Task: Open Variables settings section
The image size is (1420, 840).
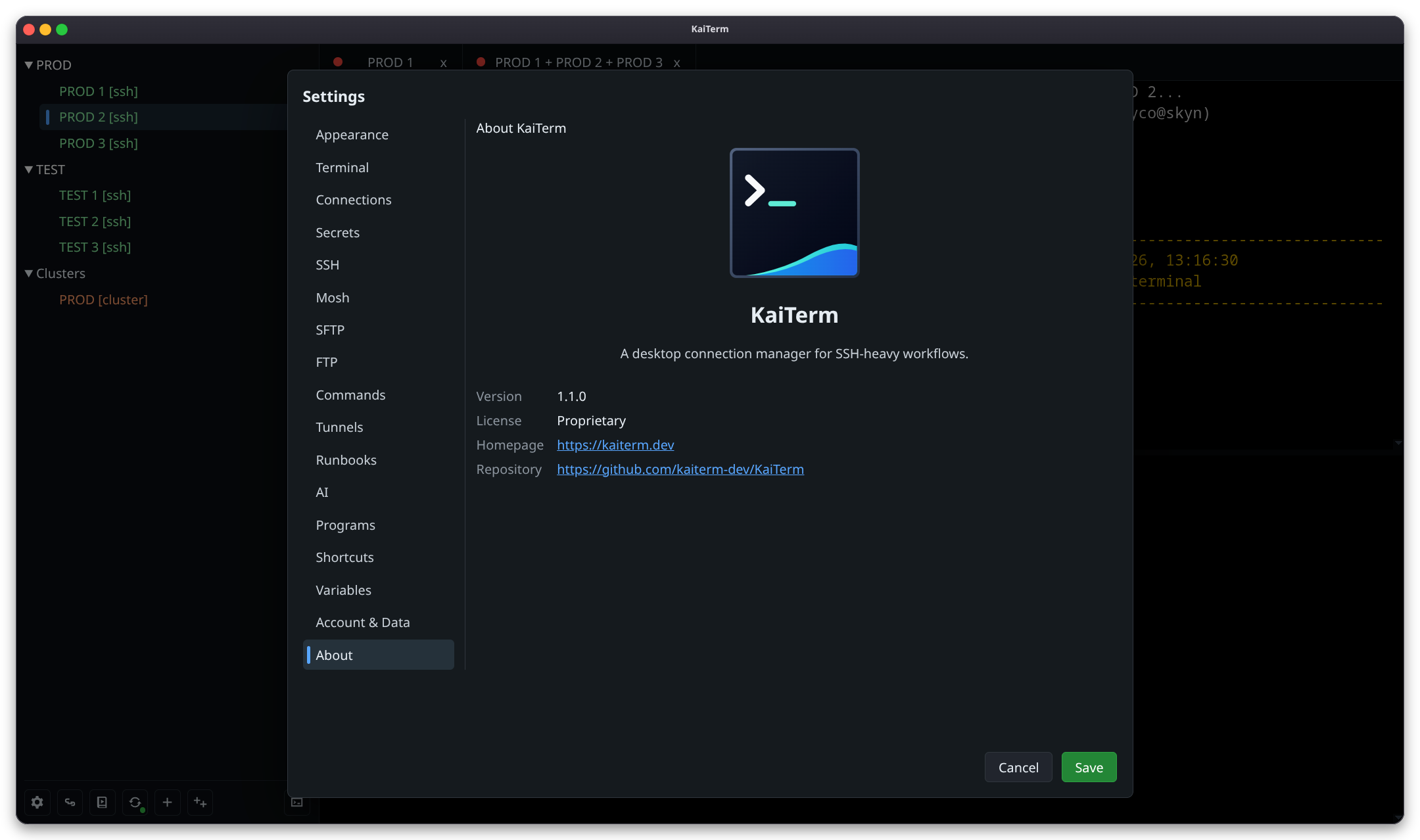Action: (x=379, y=590)
